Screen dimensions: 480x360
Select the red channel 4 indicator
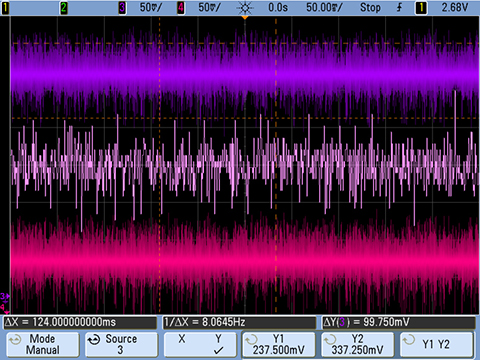181,7
